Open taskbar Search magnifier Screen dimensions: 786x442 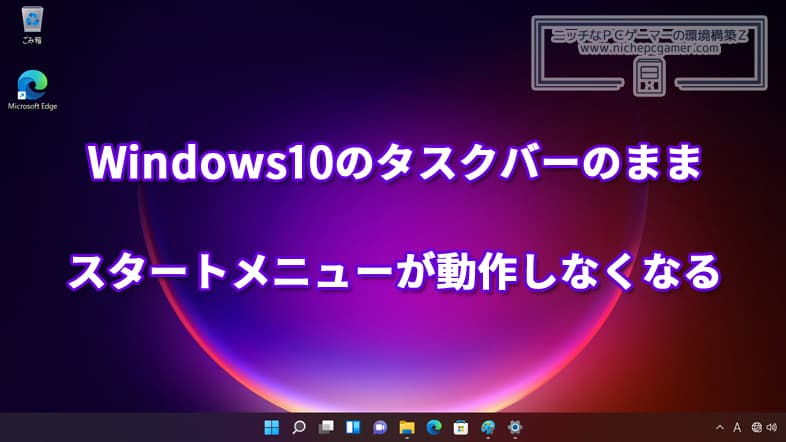299,427
